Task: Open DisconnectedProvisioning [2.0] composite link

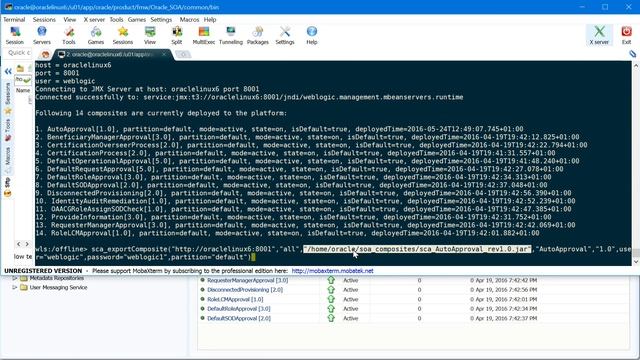Action: pyautogui.click(x=245, y=289)
